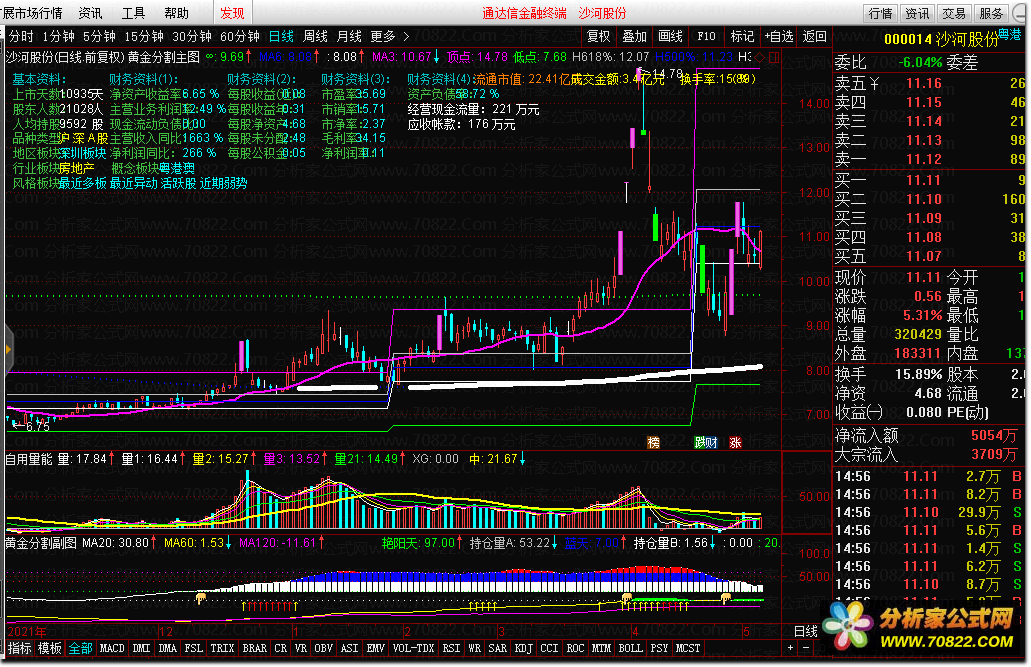Select 60分钟 period
This screenshot has width=1031, height=667.
(x=239, y=36)
